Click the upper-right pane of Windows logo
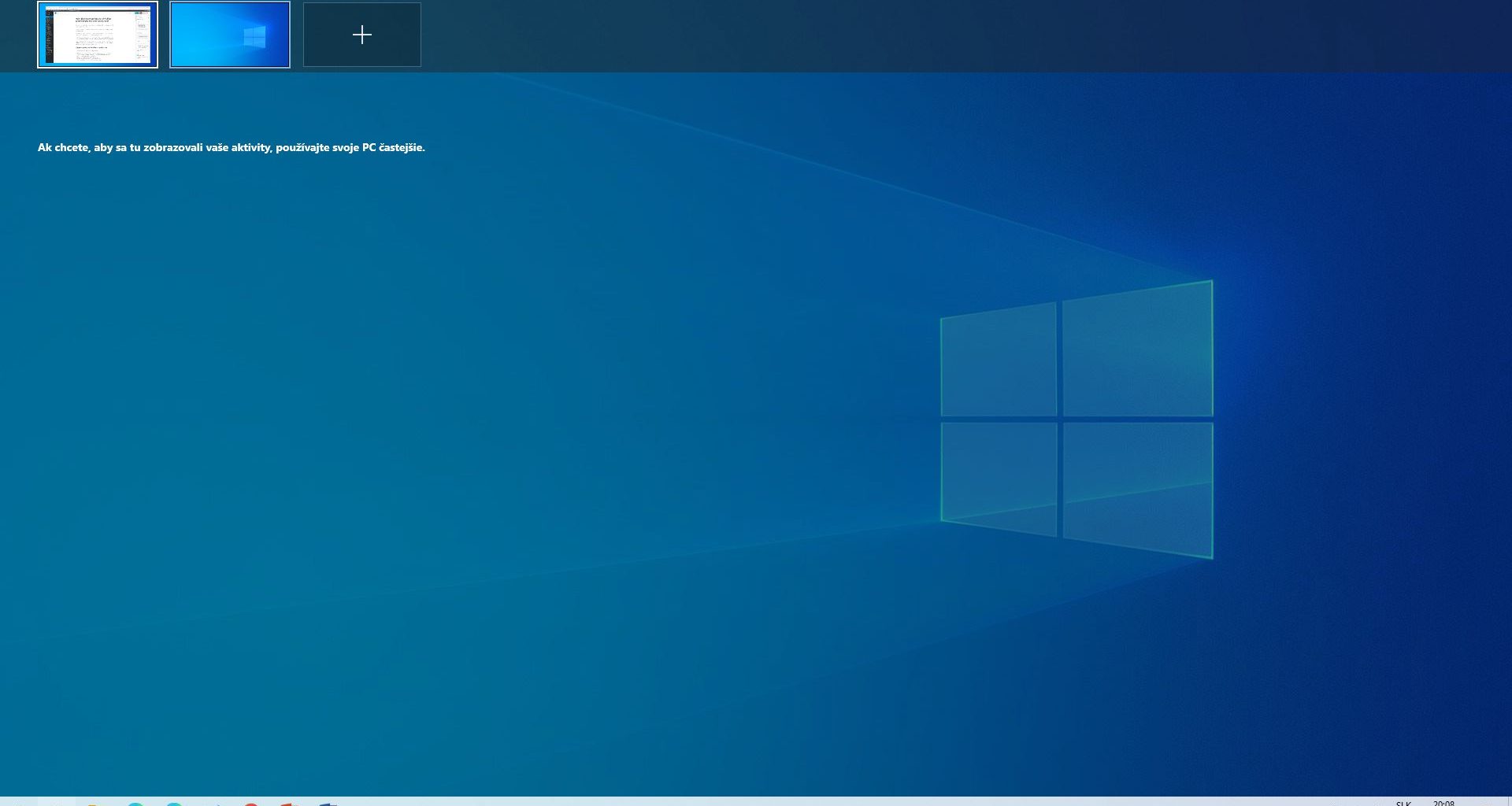This screenshot has height=806, width=1512. 1138,351
